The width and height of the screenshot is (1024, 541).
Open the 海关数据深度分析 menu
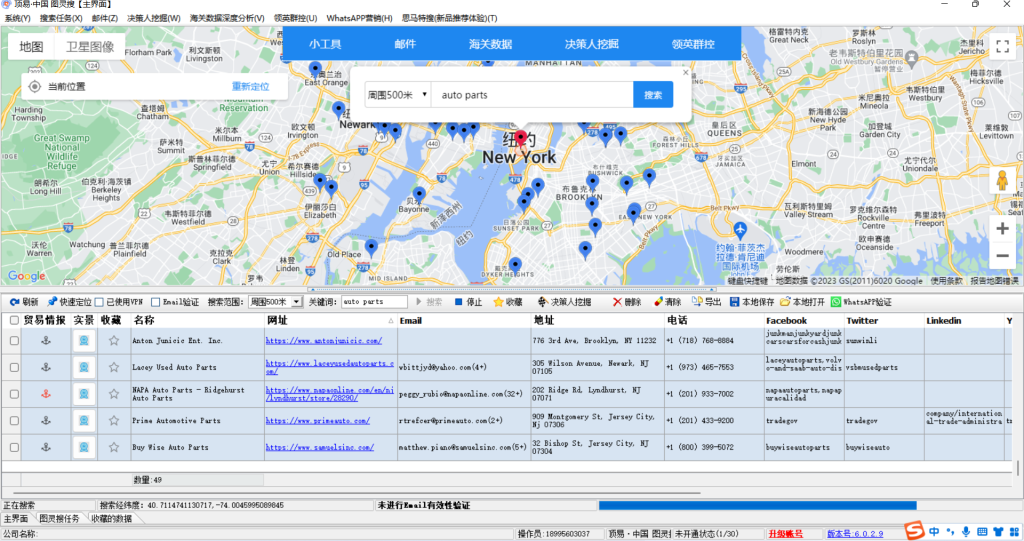tap(227, 18)
